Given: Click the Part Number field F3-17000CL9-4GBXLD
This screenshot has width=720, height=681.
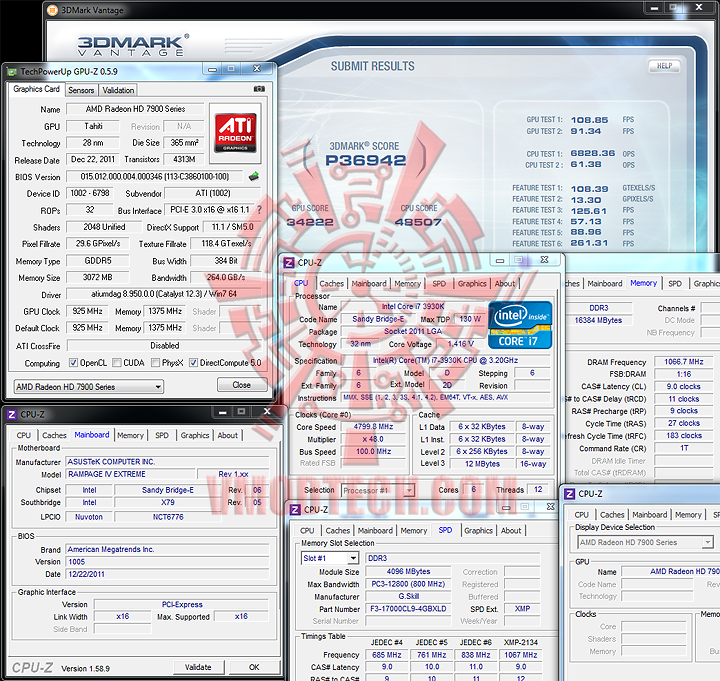Looking at the screenshot, I should click(408, 609).
